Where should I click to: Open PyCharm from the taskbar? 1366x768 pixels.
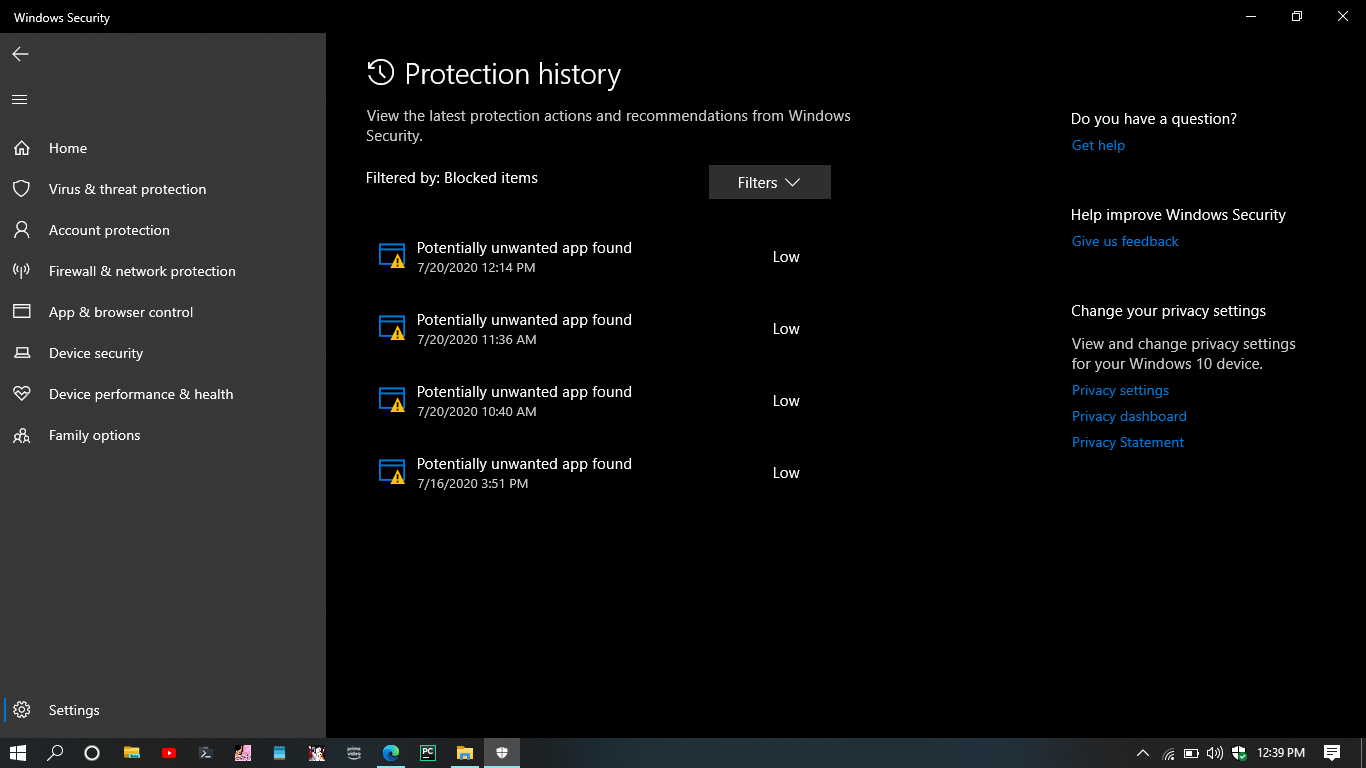(428, 753)
